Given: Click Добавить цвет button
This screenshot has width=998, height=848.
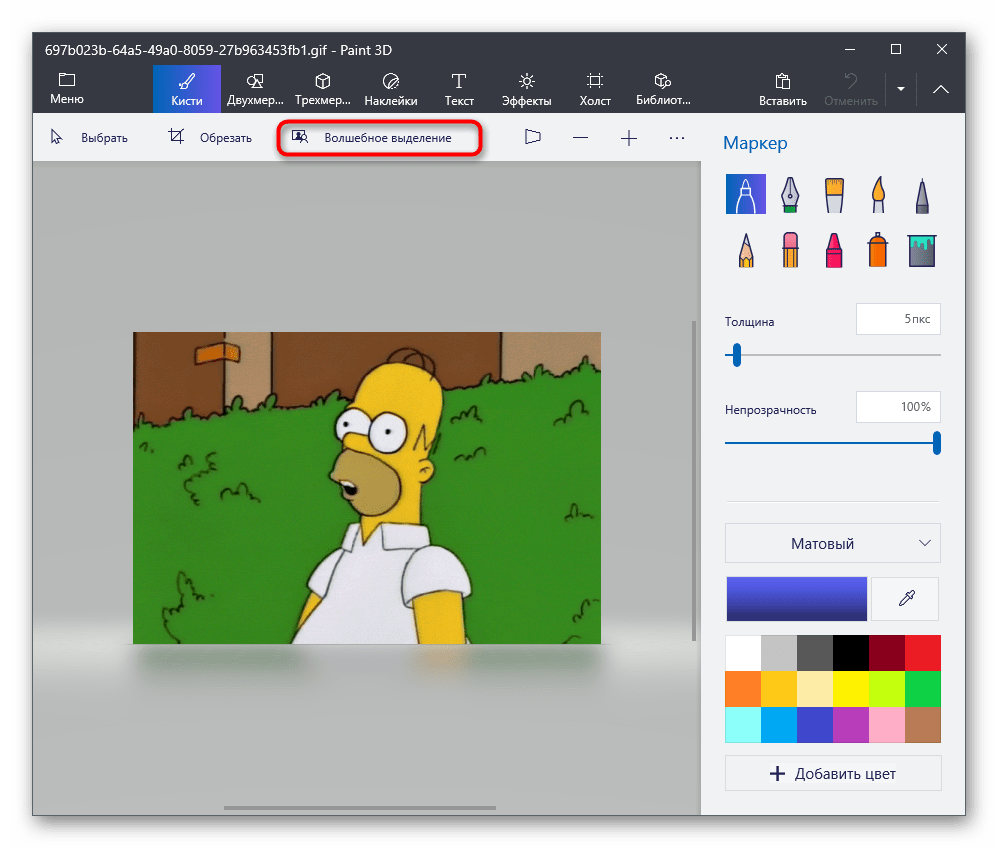Looking at the screenshot, I should pyautogui.click(x=832, y=774).
